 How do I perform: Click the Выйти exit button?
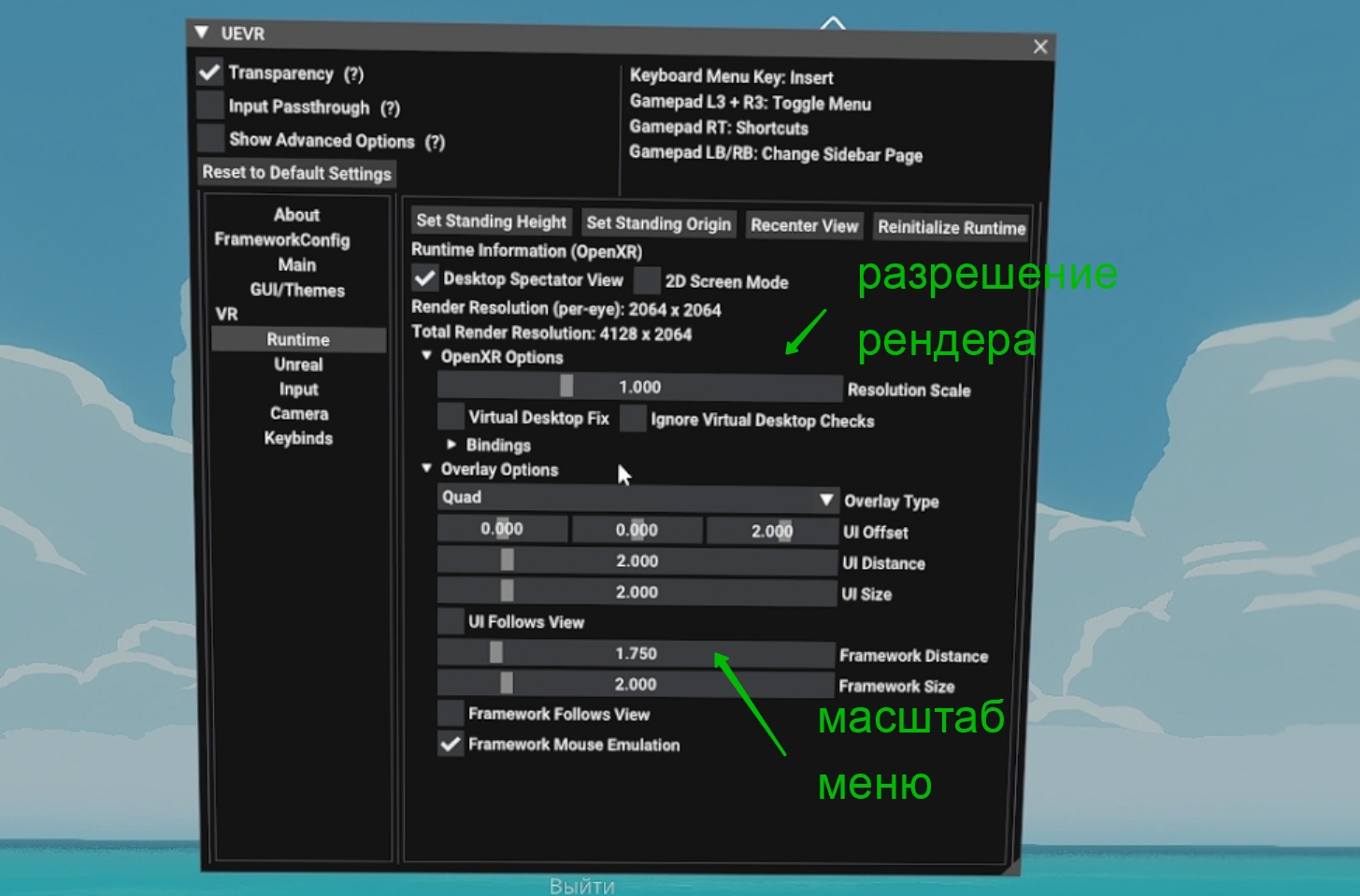pos(581,886)
